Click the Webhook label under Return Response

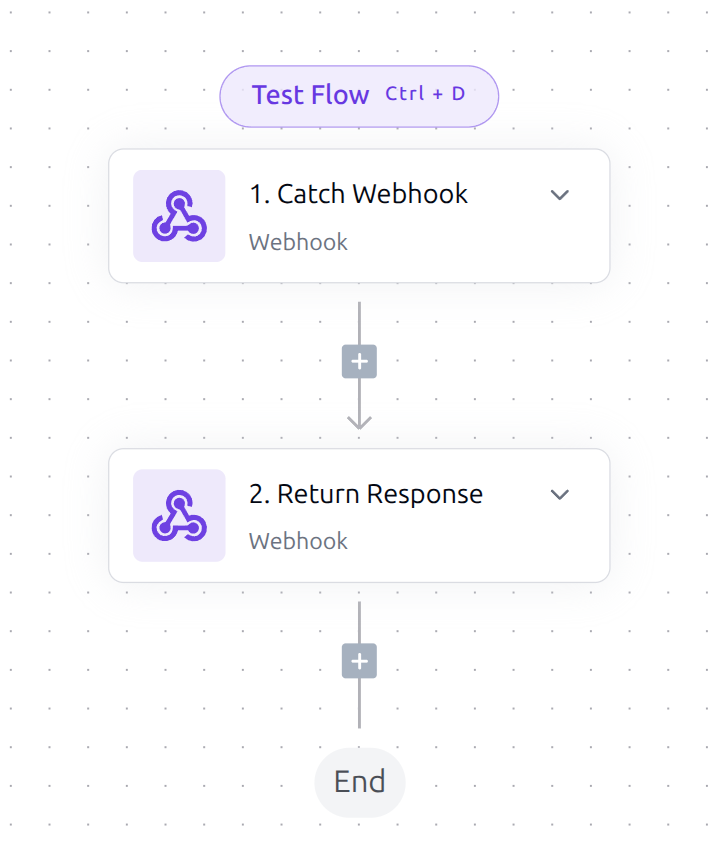(x=297, y=541)
